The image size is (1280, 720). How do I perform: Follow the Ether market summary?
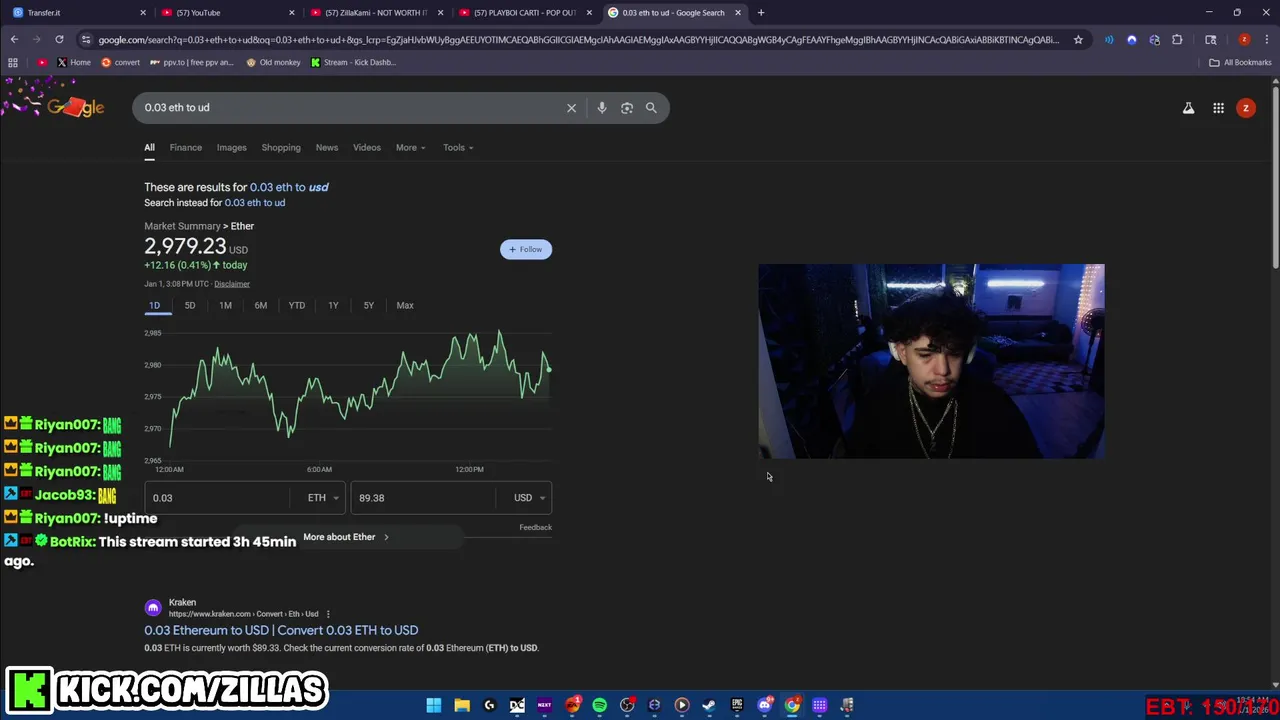coord(526,249)
